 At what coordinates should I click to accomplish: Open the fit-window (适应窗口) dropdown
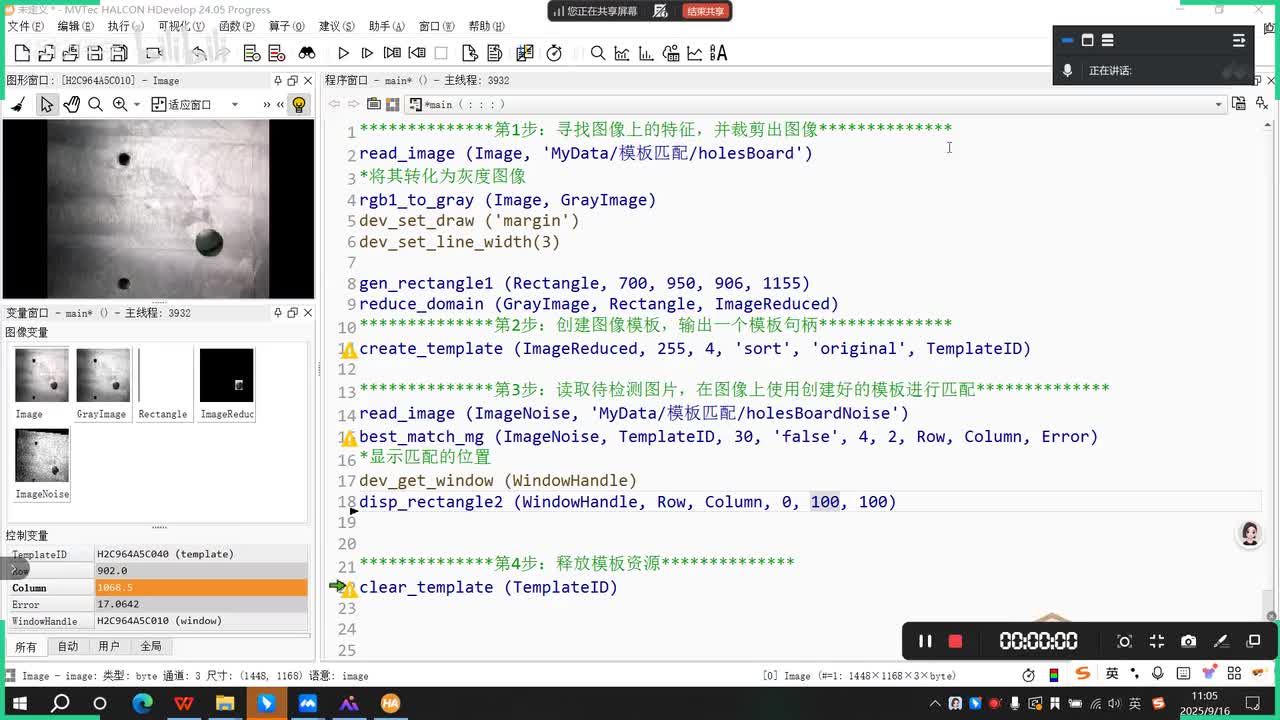[235, 104]
